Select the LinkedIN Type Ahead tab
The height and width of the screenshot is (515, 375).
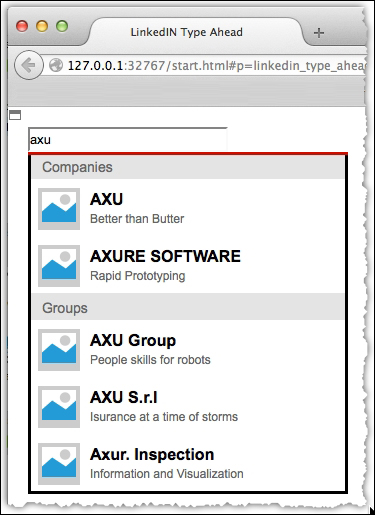(196, 32)
